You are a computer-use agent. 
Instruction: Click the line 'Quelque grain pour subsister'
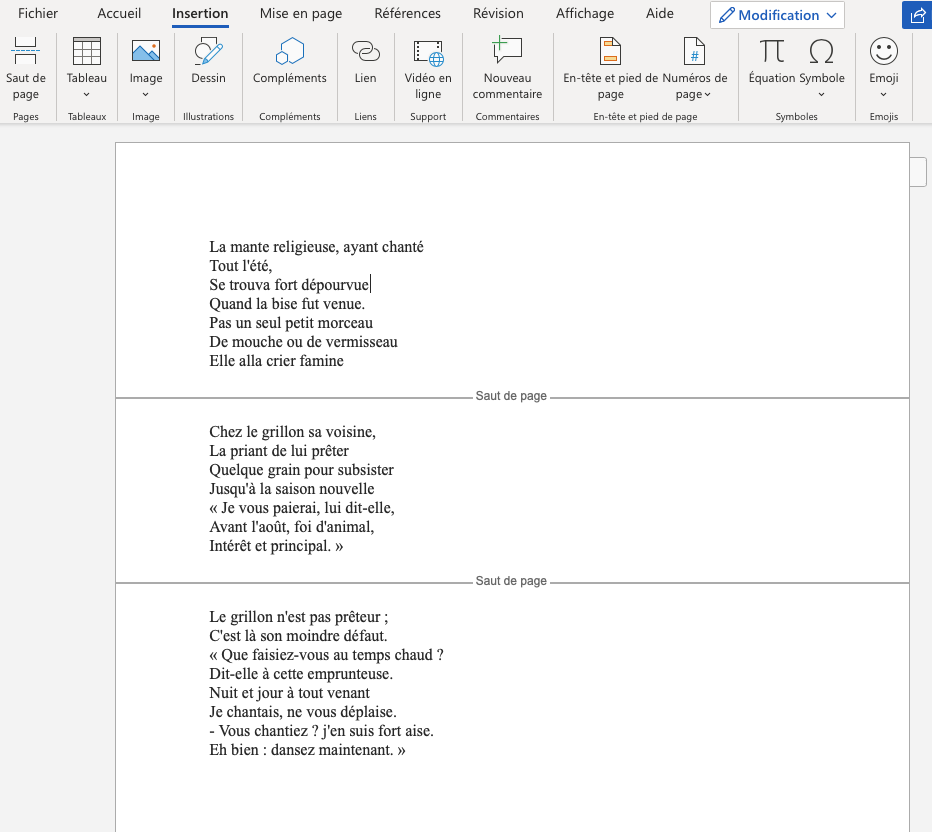click(x=301, y=470)
